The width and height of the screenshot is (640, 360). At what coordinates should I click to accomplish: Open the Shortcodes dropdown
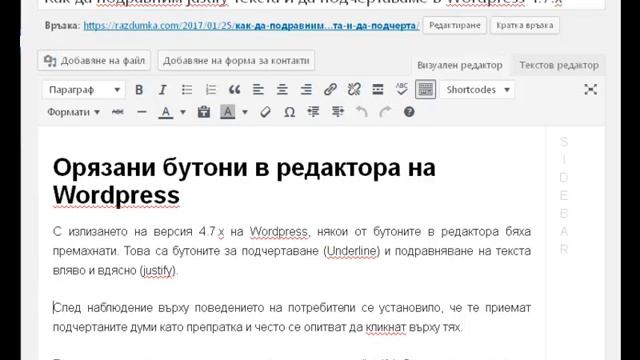477,90
